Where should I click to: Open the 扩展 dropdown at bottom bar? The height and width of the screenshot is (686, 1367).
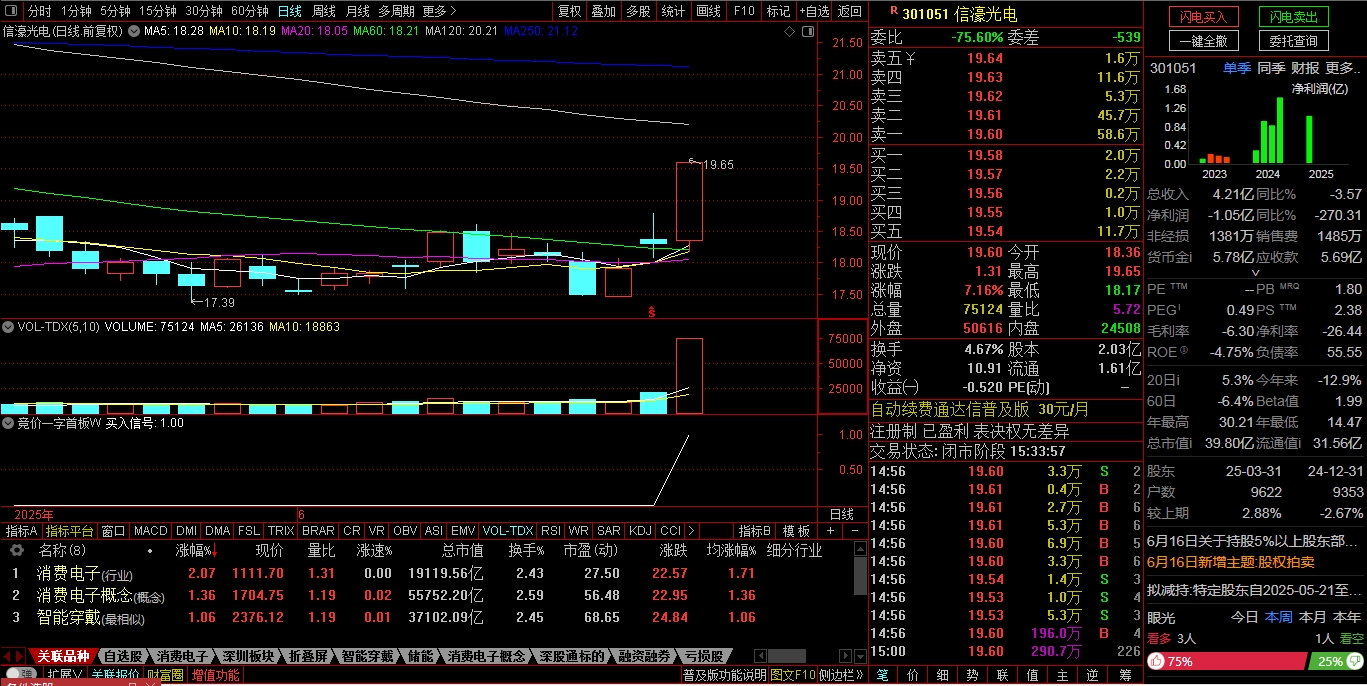[66, 675]
